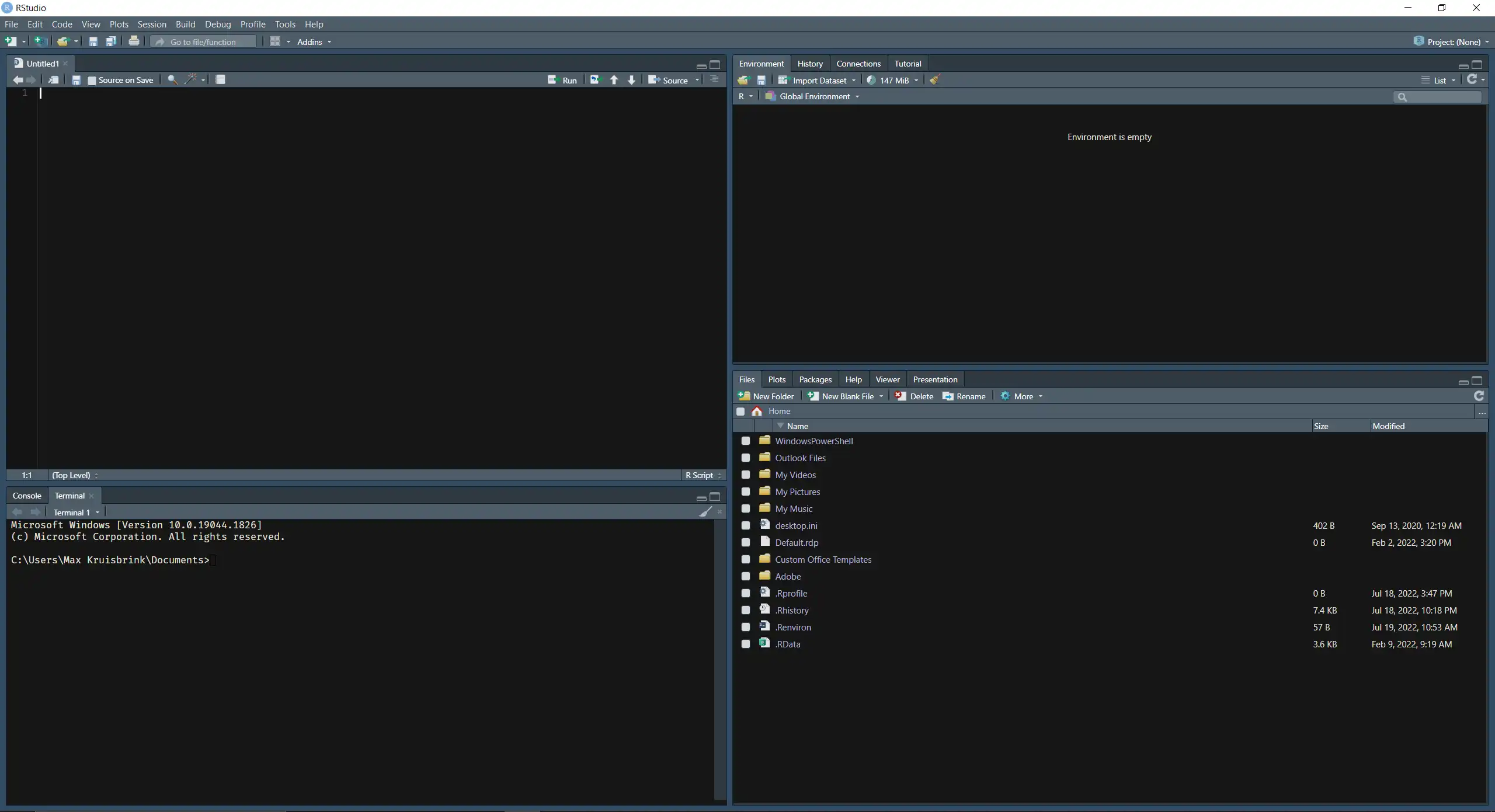Expand More options in Files pane
Viewport: 1495px width, 812px height.
1021,396
